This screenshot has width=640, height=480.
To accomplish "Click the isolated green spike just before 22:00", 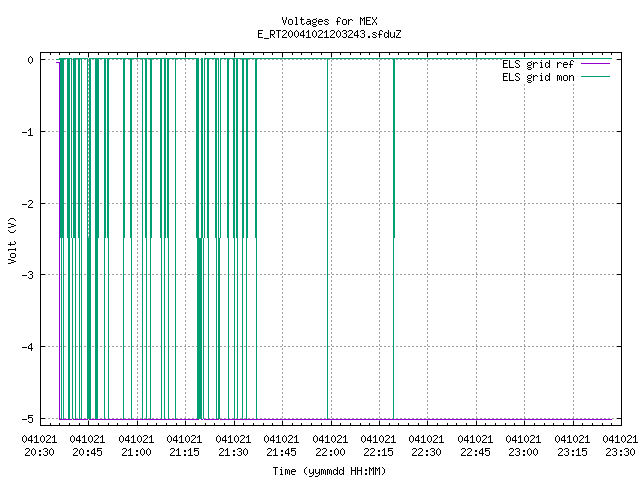I will (x=328, y=239).
